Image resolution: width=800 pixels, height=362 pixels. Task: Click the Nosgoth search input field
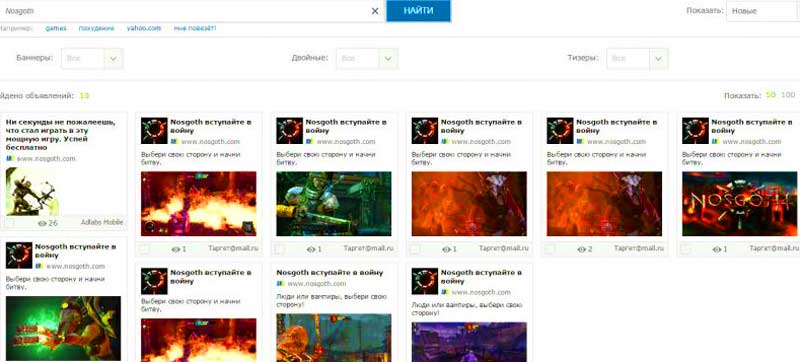tap(186, 11)
